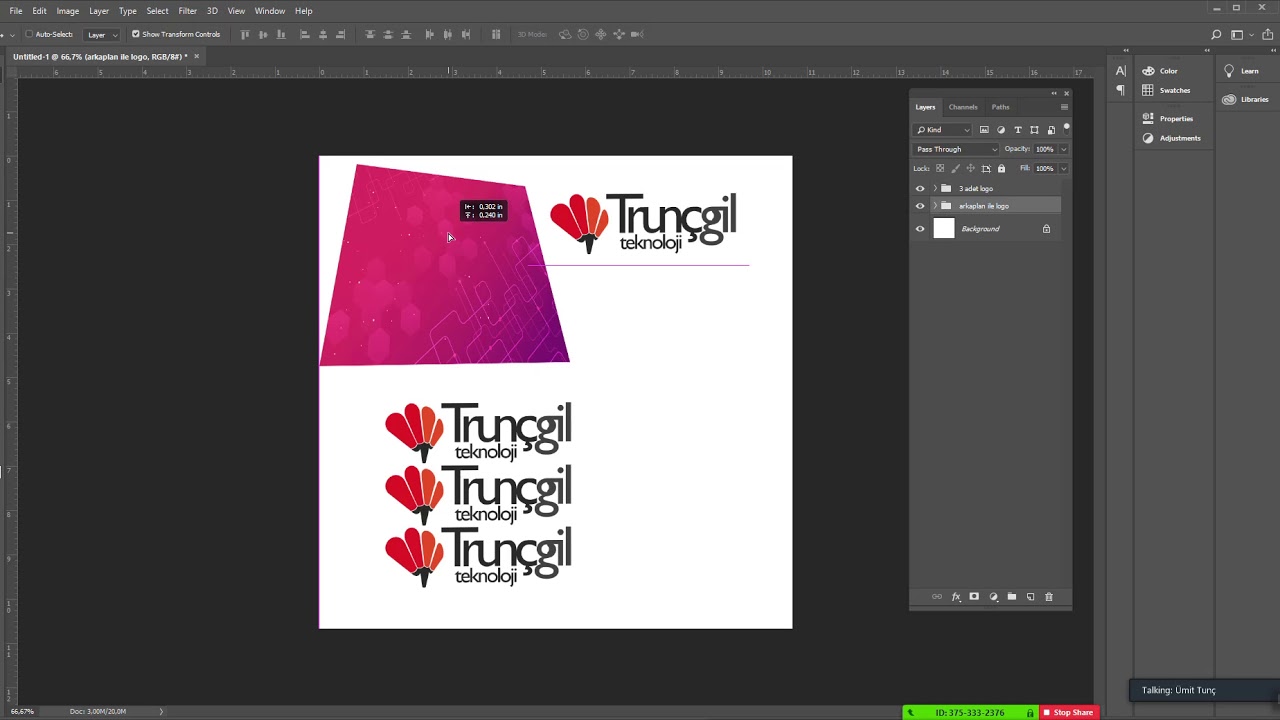
Task: Click the search icon in the top bar
Action: tap(1216, 35)
